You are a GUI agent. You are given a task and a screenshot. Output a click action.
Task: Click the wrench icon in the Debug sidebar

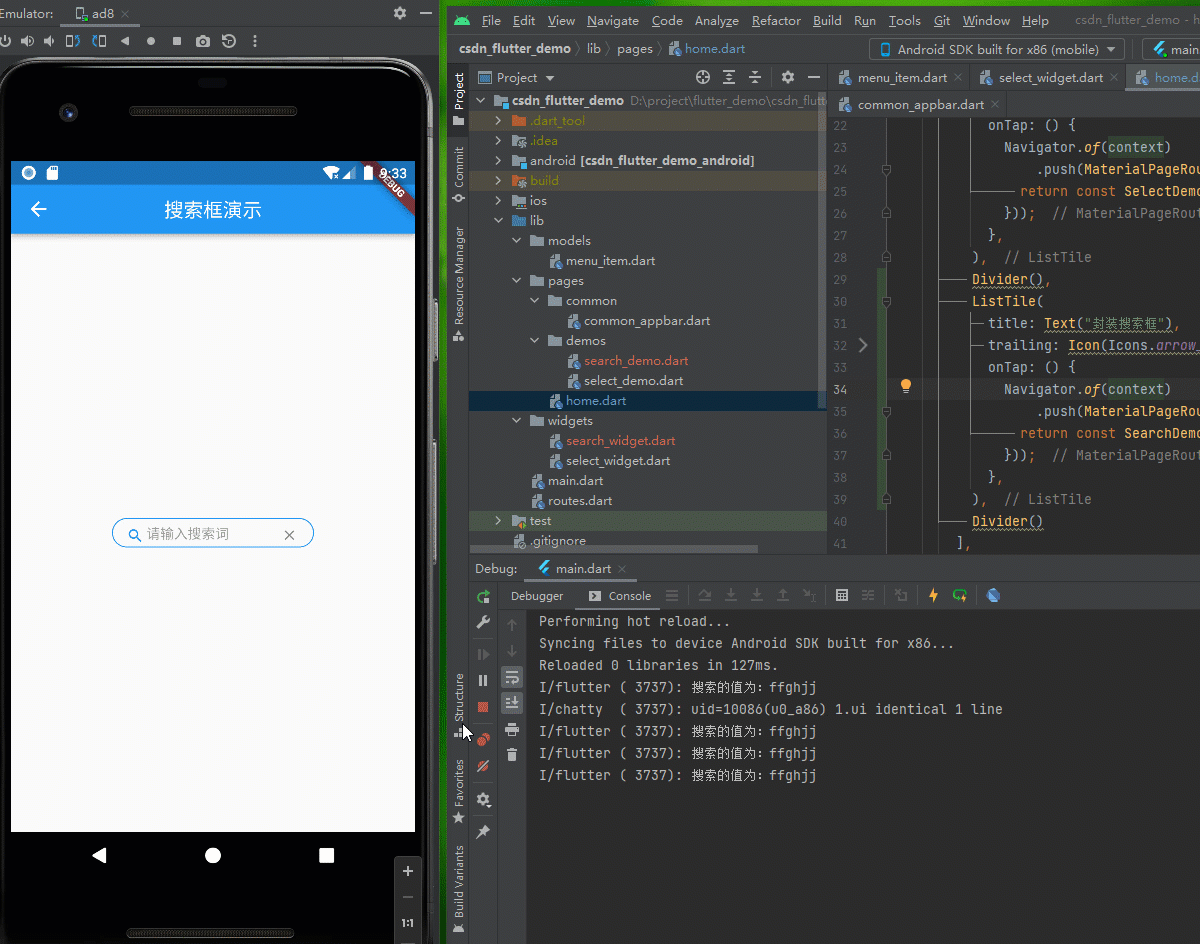[483, 622]
